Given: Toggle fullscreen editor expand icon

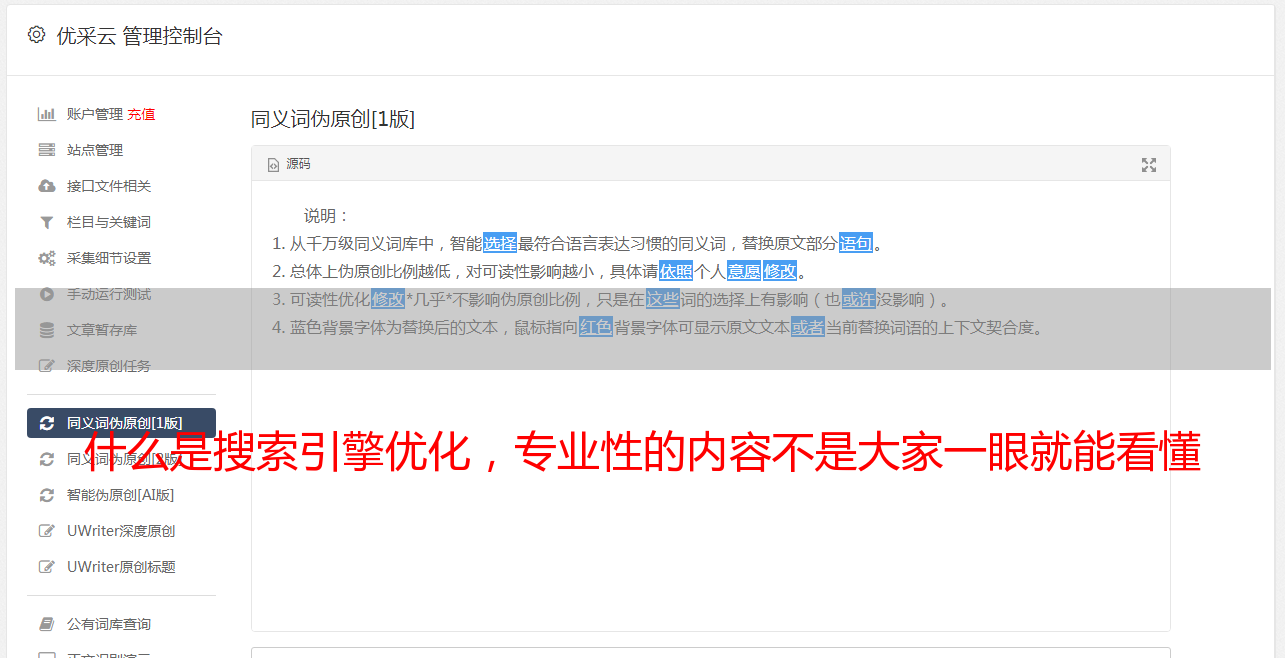Looking at the screenshot, I should (x=1149, y=165).
